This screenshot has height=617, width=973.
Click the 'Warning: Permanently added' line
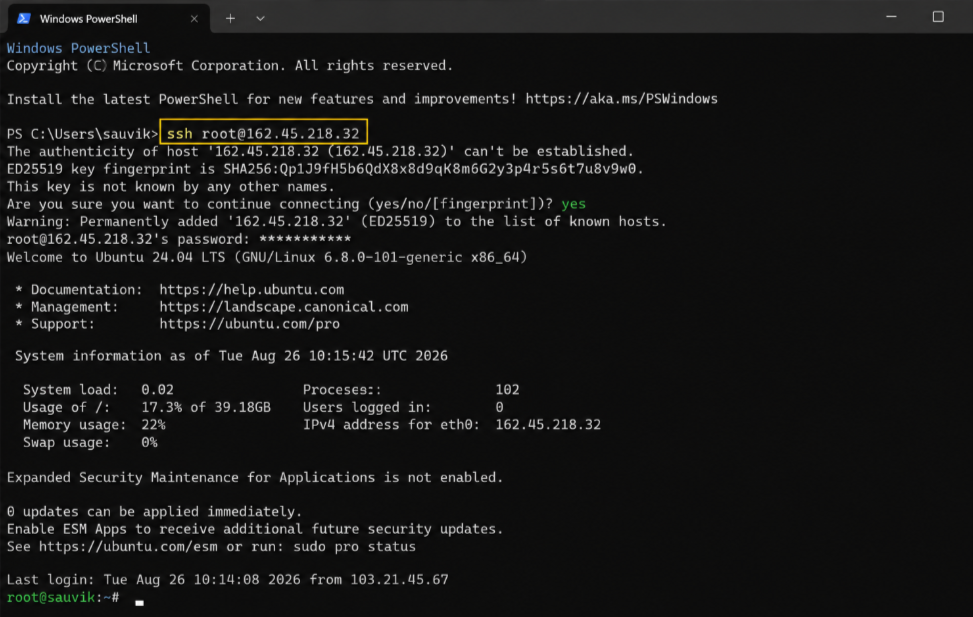point(336,222)
